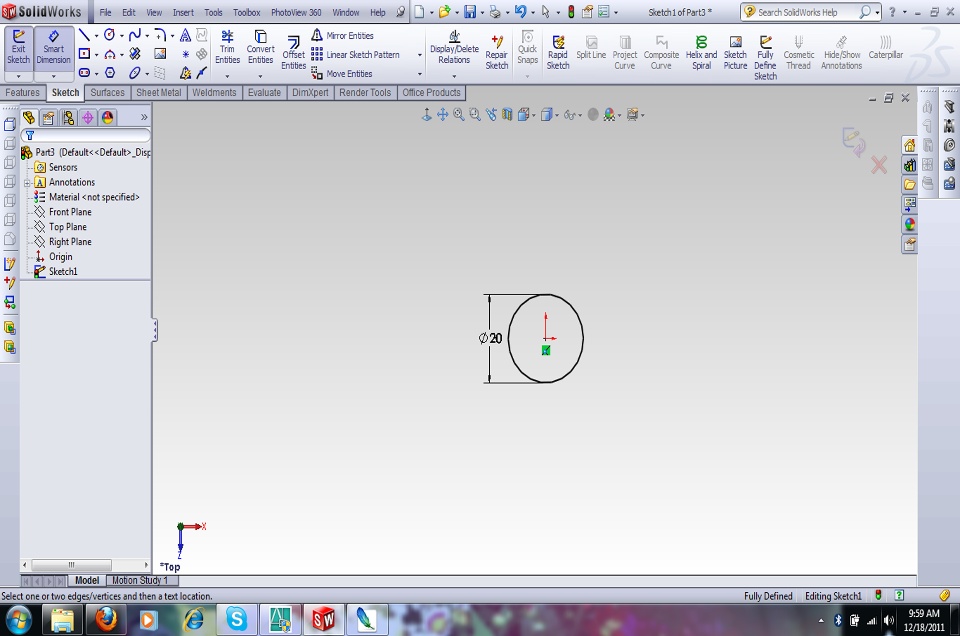Switch to the PropertyManager tab icon
This screenshot has width=960, height=636.
tap(48, 117)
